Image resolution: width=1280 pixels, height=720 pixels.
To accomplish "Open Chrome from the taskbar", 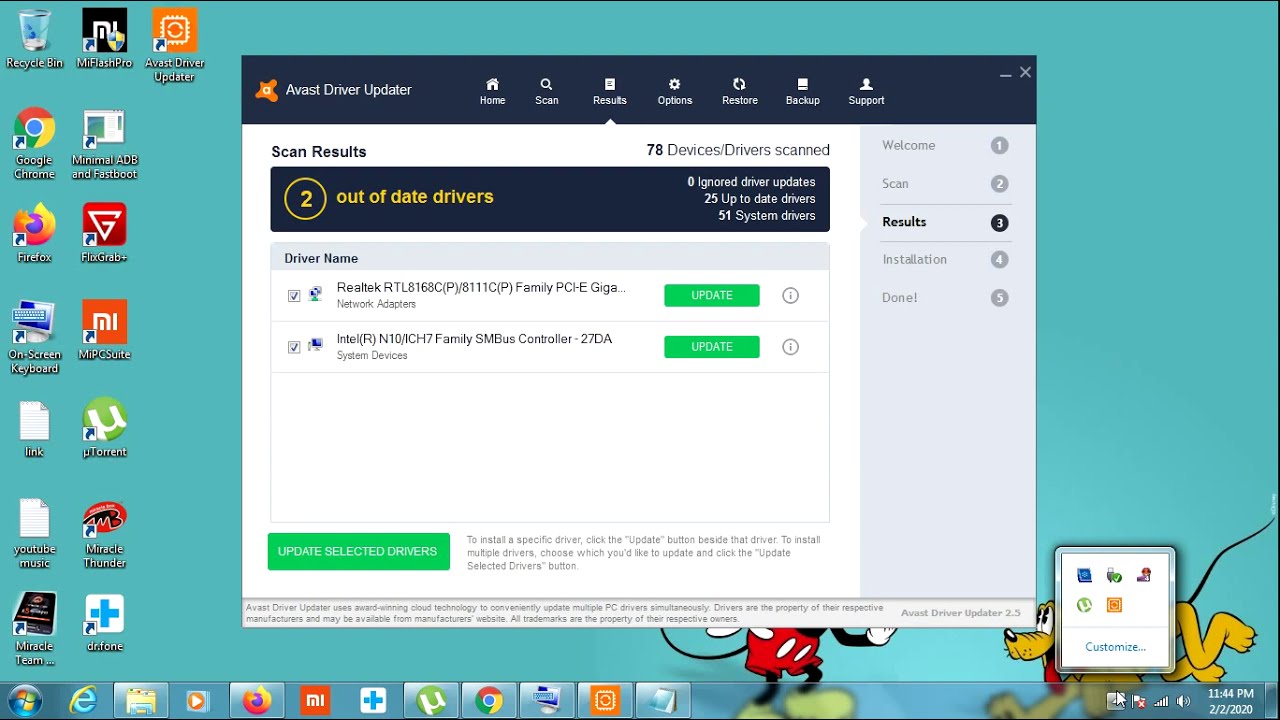I will 489,701.
